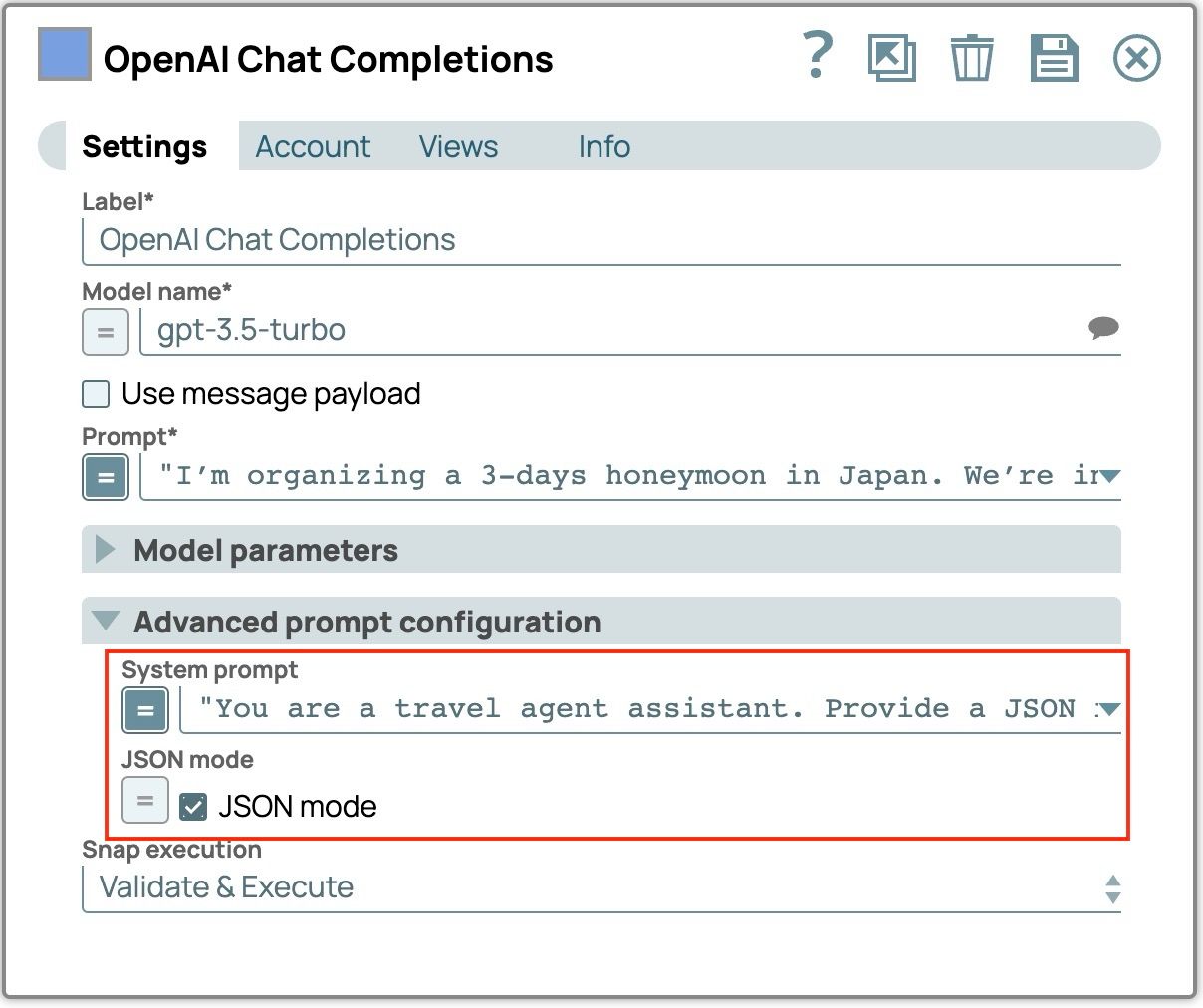Open the Info tab
Image resolution: width=1203 pixels, height=1008 pixels.
point(603,147)
